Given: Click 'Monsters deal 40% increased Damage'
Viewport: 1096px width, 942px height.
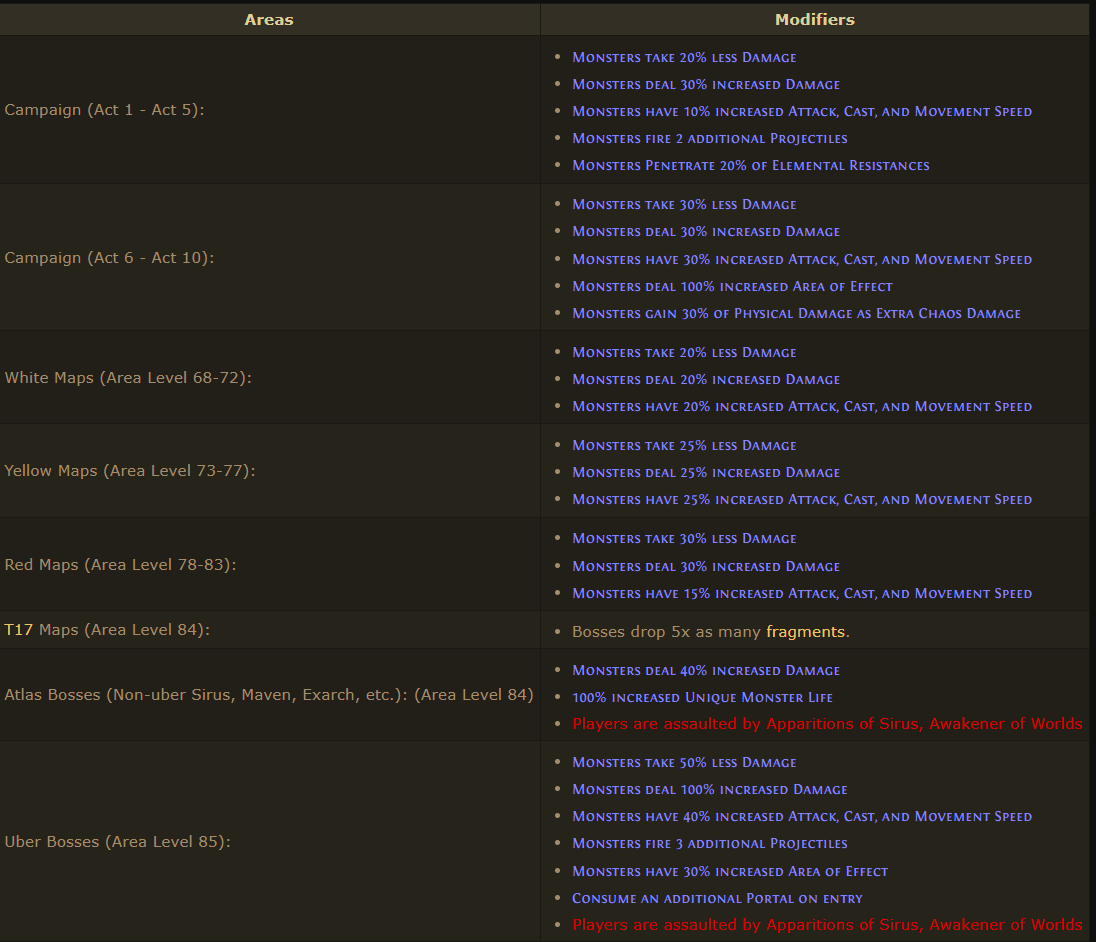Looking at the screenshot, I should pyautogui.click(x=706, y=671).
